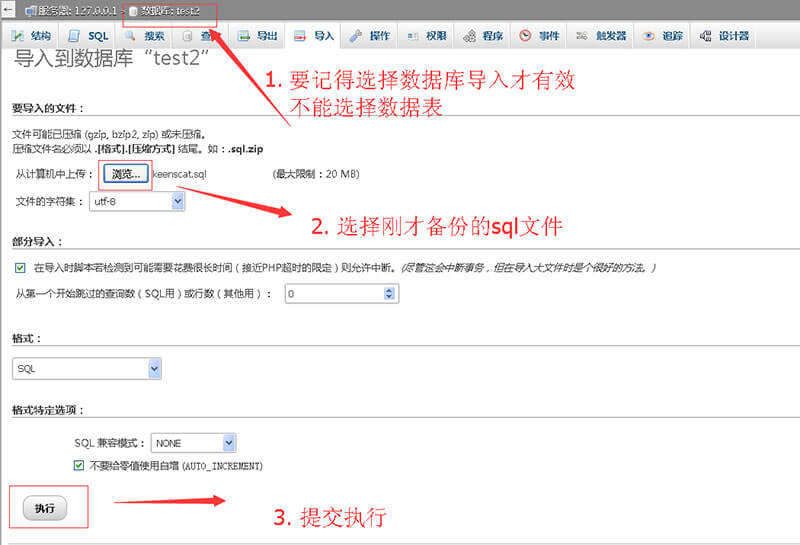Toggle no AUTO_INCREMENT for zero values checkbox
The height and width of the screenshot is (545, 800).
[79, 465]
